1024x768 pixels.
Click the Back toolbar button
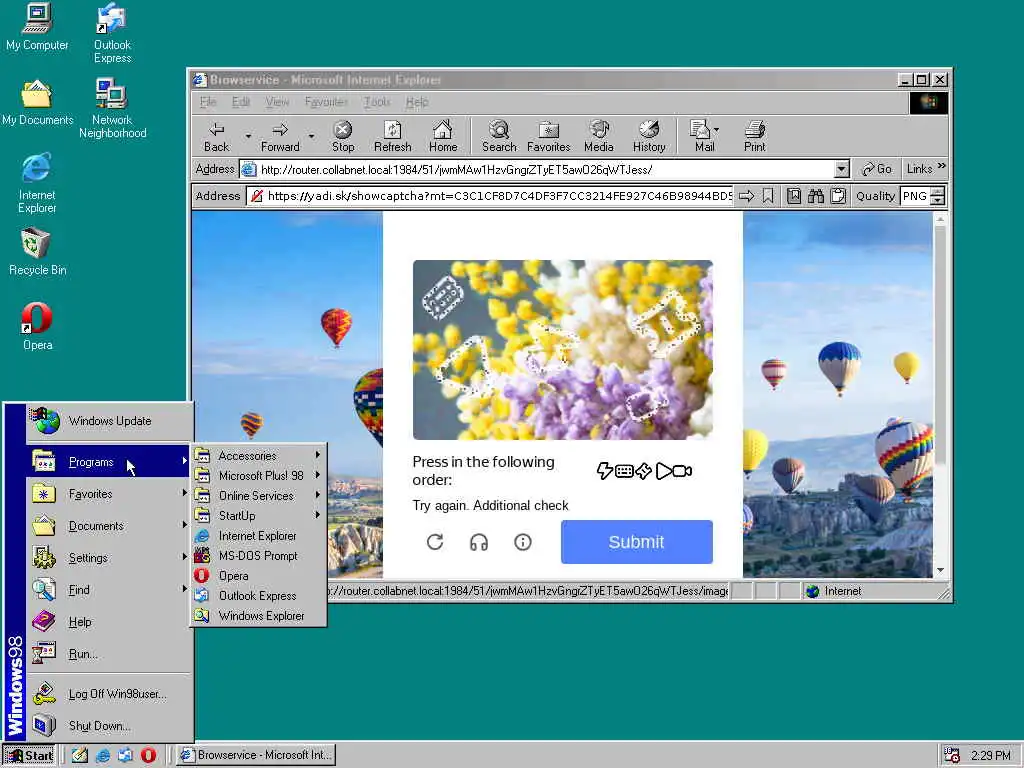(216, 137)
